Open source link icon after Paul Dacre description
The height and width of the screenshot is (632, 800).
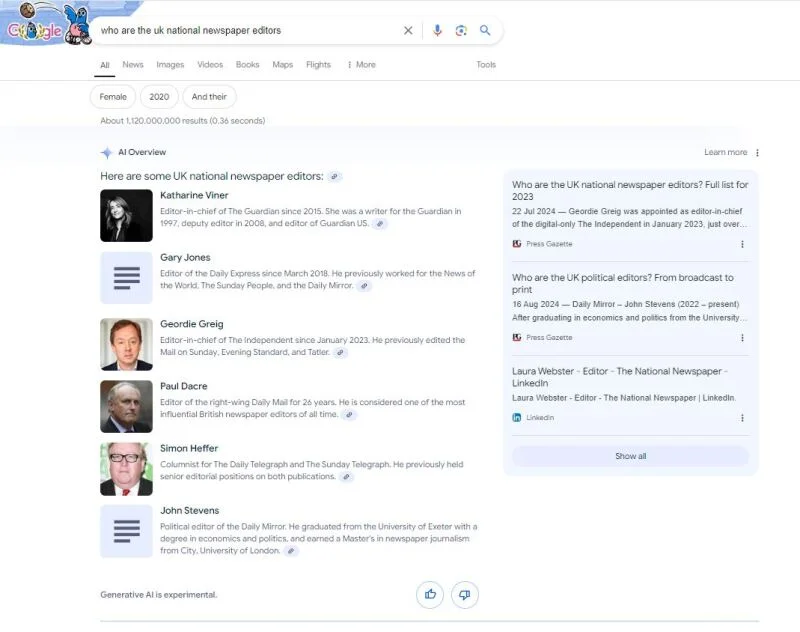pyautogui.click(x=349, y=414)
